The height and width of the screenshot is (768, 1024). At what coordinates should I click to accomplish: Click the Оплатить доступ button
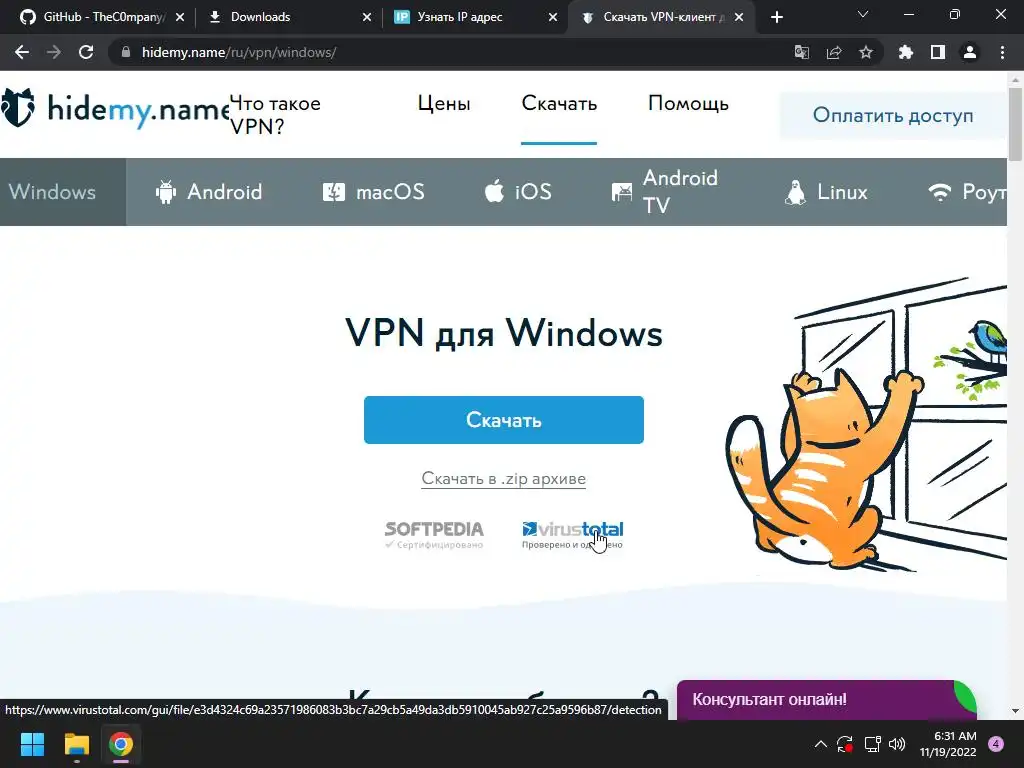tap(893, 115)
